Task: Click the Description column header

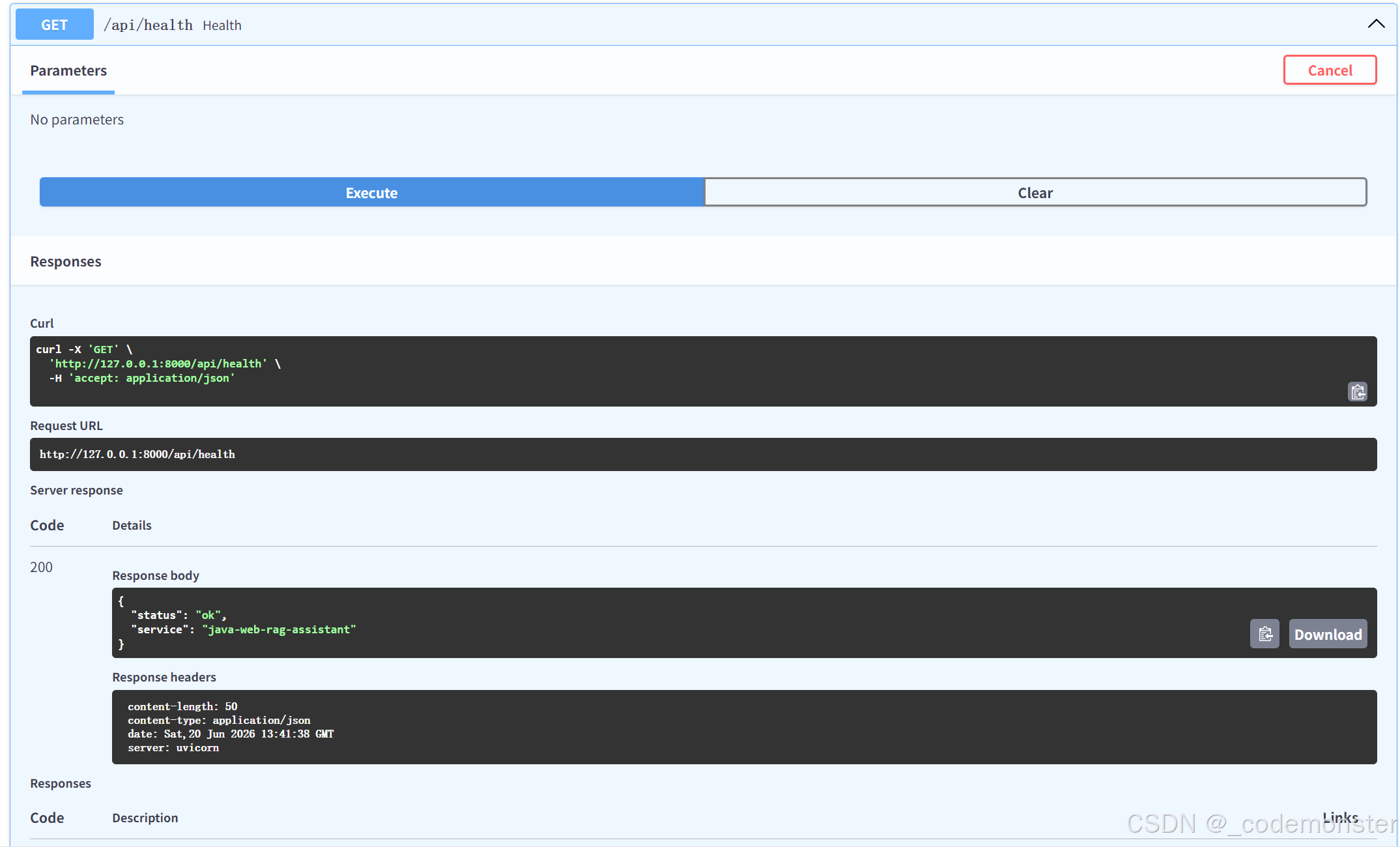Action: [x=145, y=818]
